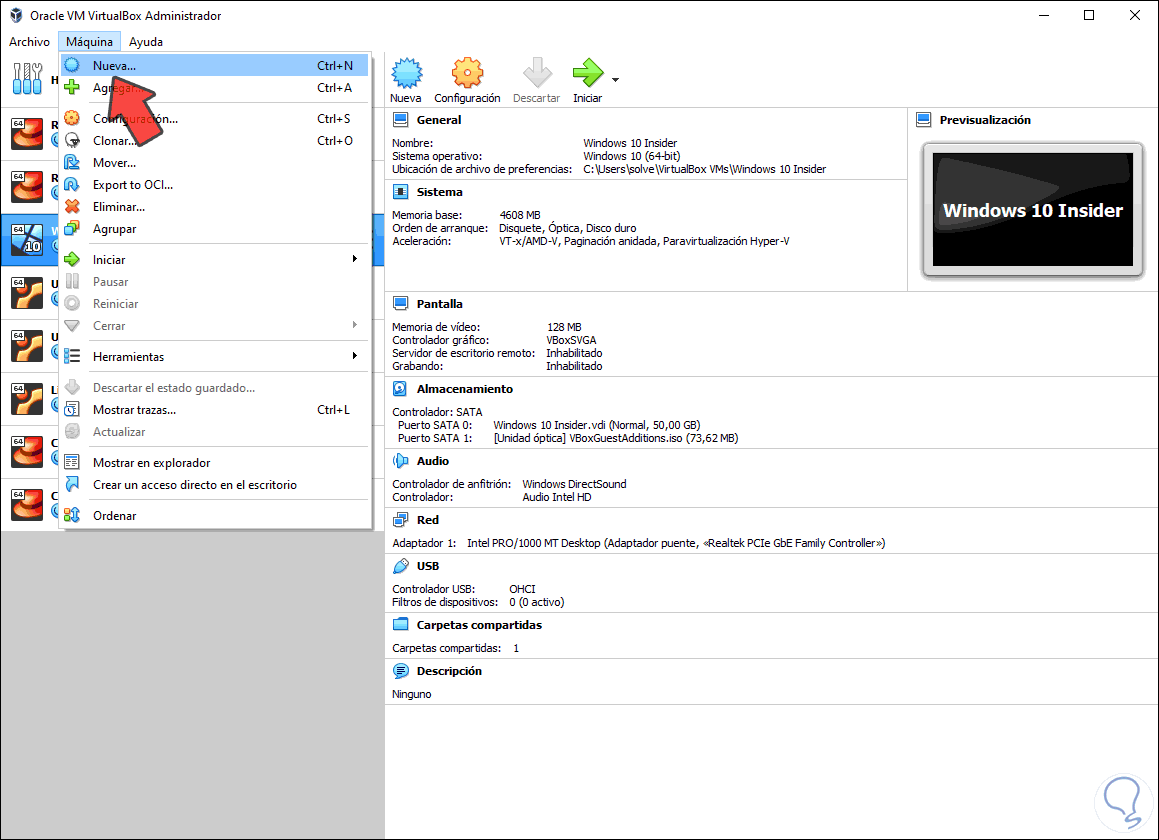Click the blue Nueva icon in menu
The image size is (1159, 840).
click(x=72, y=65)
